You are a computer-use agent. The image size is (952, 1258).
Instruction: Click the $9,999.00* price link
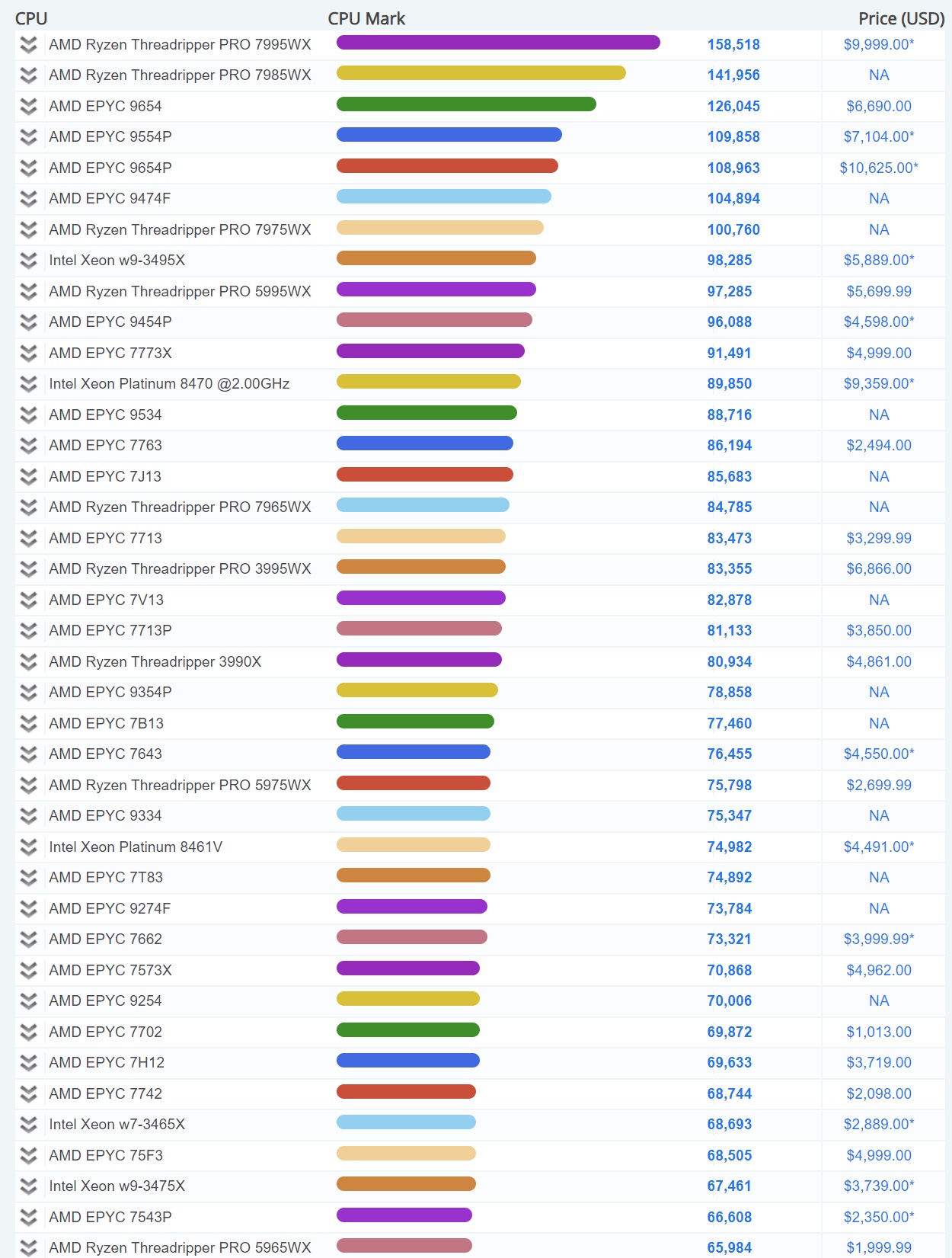pos(879,45)
